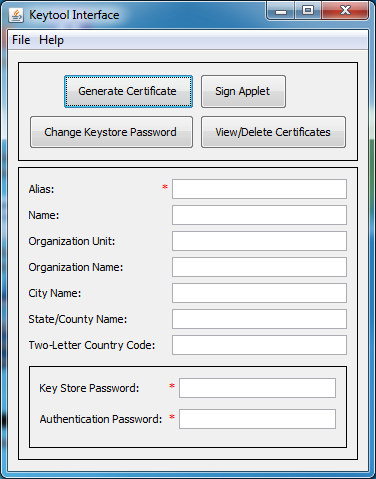Open View/Delete Certificates
Screen dimensions: 376x479
273,132
